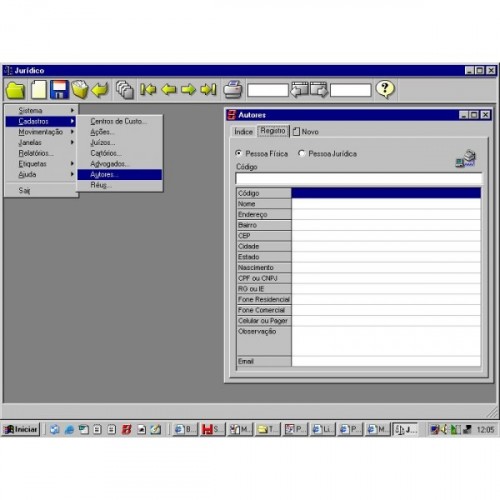Click the copy pages toolbar icon
Image resolution: width=500 pixels, height=500 pixels.
coord(125,90)
